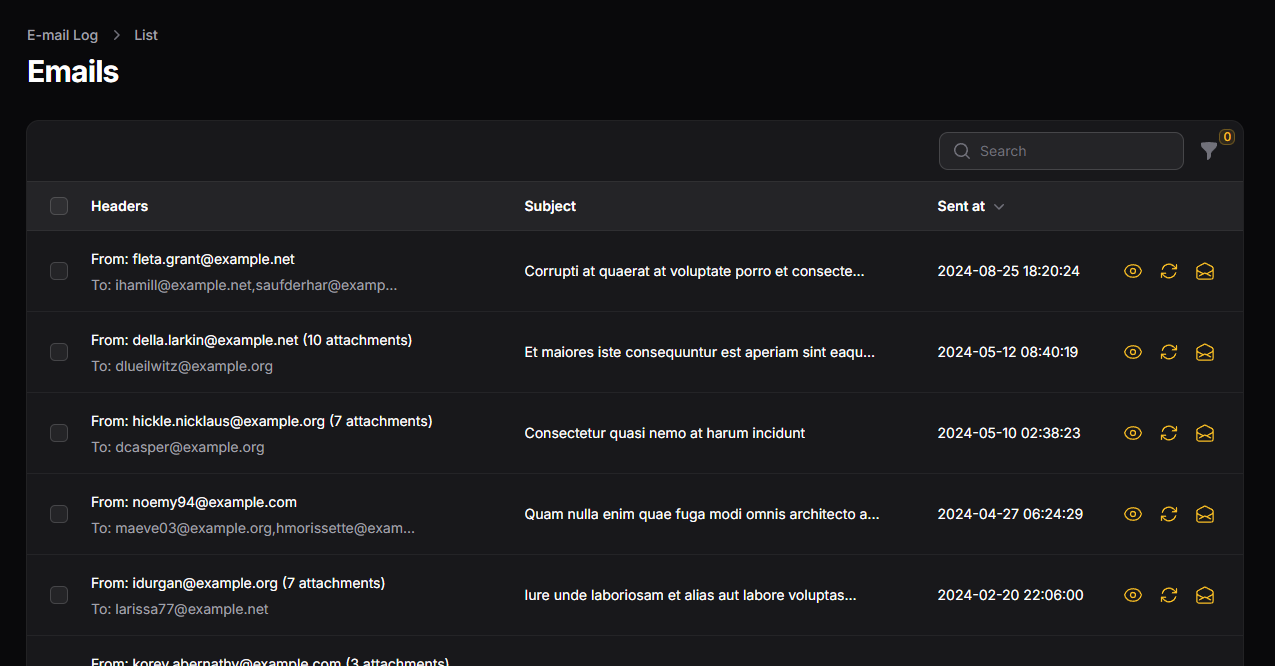Click recipient 'To: larissa77@example.net'
Image resolution: width=1275 pixels, height=666 pixels.
[180, 609]
